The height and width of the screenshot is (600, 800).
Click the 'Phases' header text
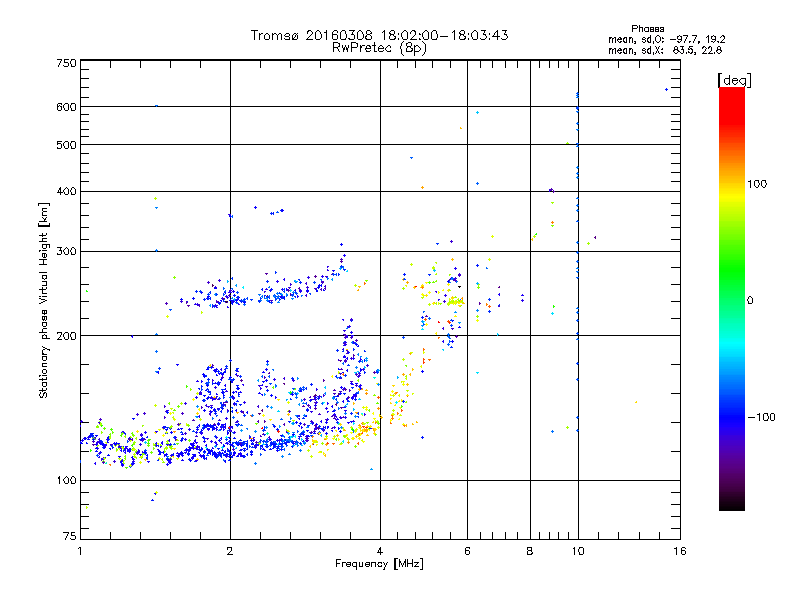coord(647,29)
